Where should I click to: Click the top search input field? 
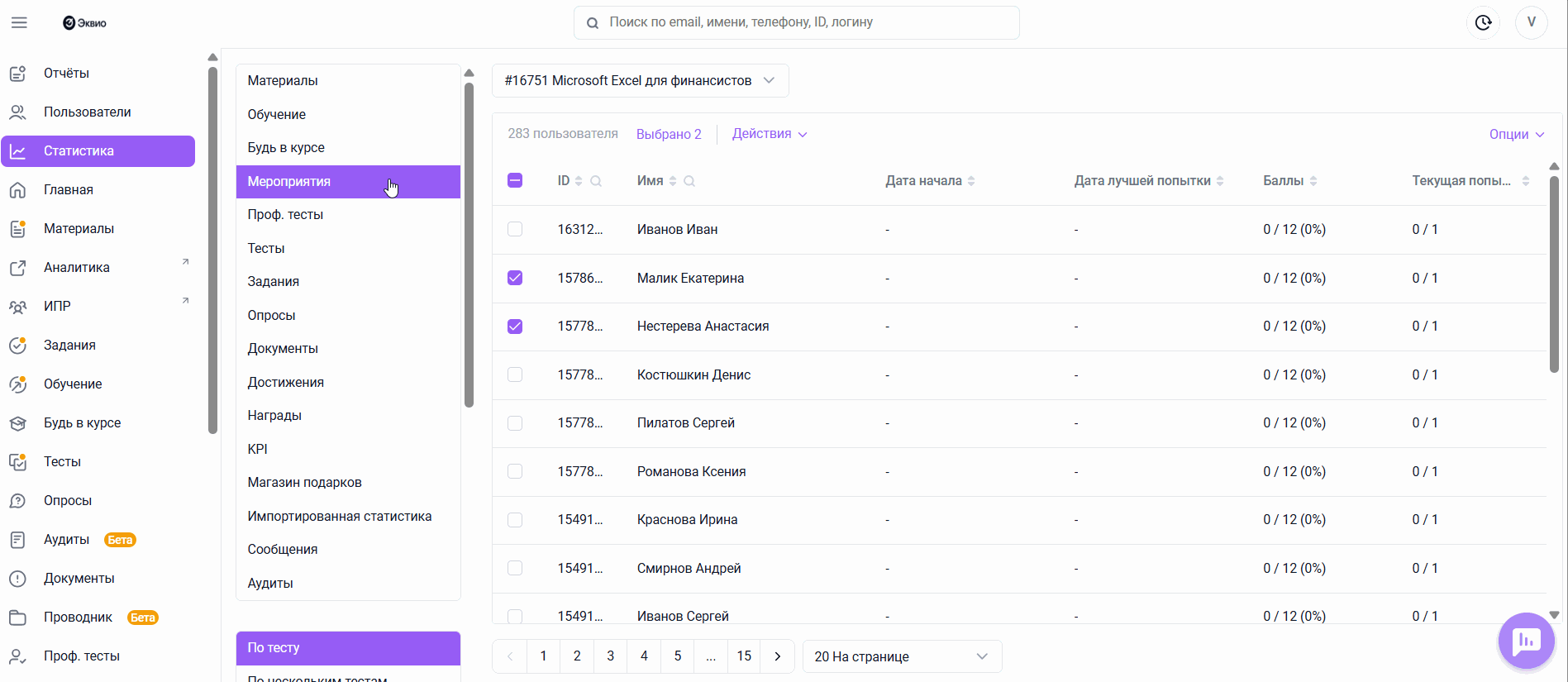796,22
